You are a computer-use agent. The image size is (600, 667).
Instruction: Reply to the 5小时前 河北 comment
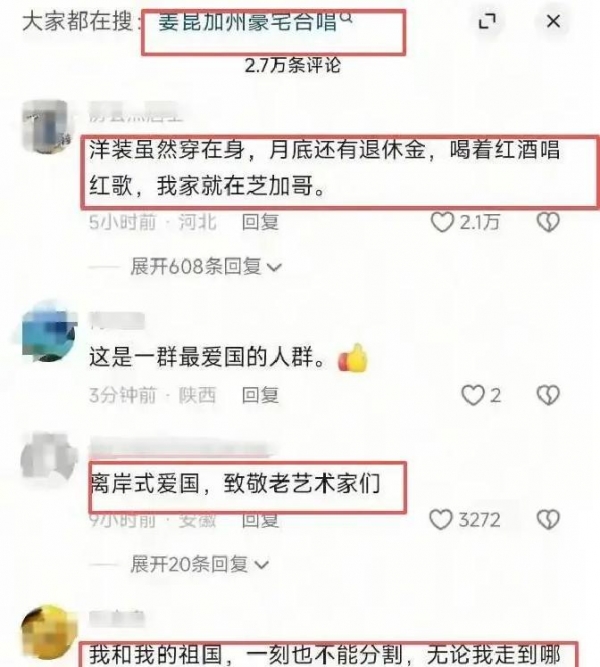260,222
